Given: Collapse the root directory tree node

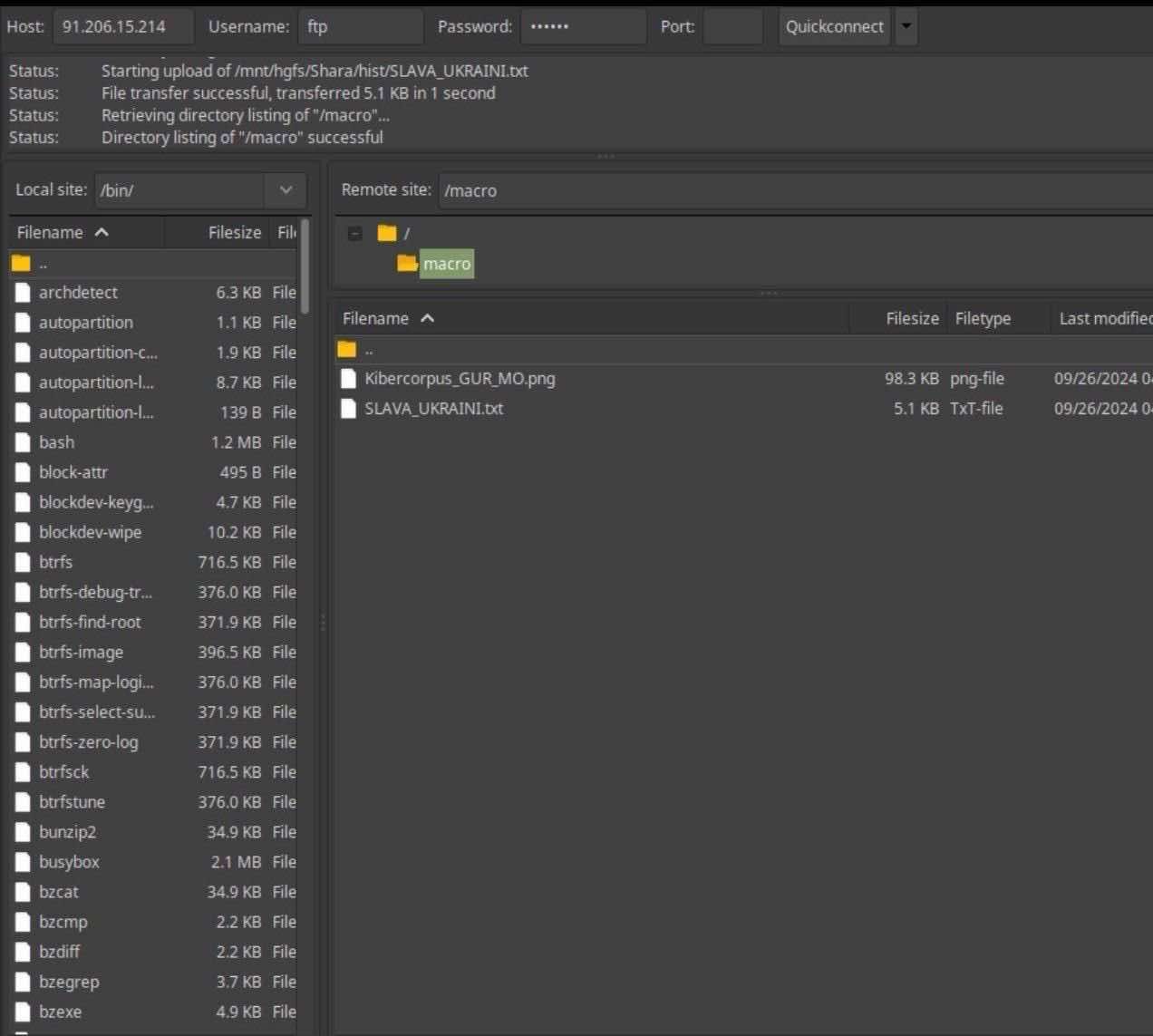Looking at the screenshot, I should pos(355,233).
